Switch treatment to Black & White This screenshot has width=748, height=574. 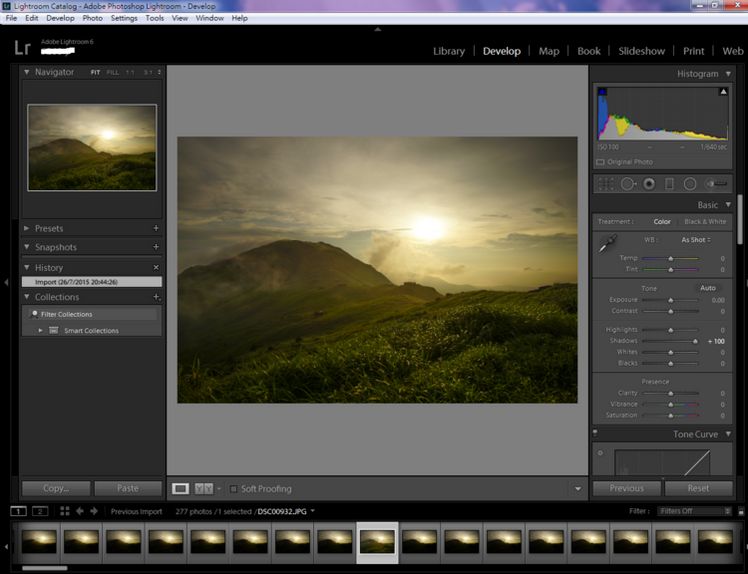click(705, 222)
